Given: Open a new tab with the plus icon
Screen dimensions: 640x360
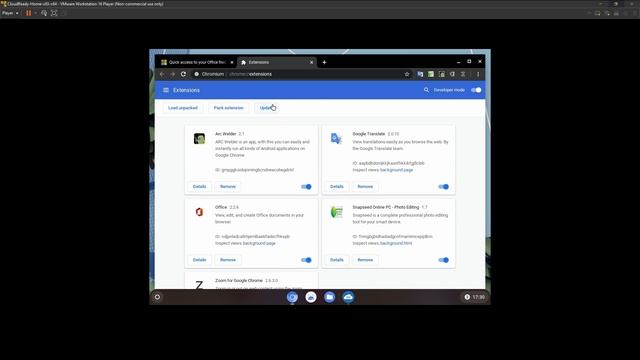Looking at the screenshot, I should click(324, 62).
